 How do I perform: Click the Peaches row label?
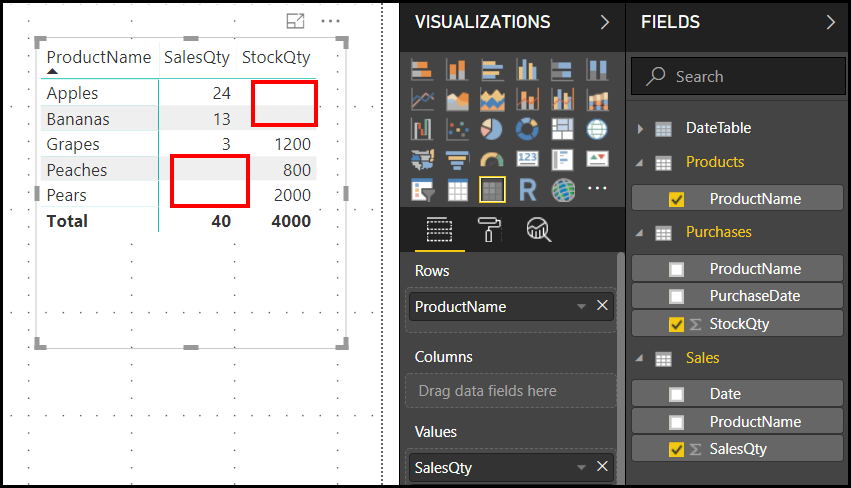pyautogui.click(x=77, y=170)
